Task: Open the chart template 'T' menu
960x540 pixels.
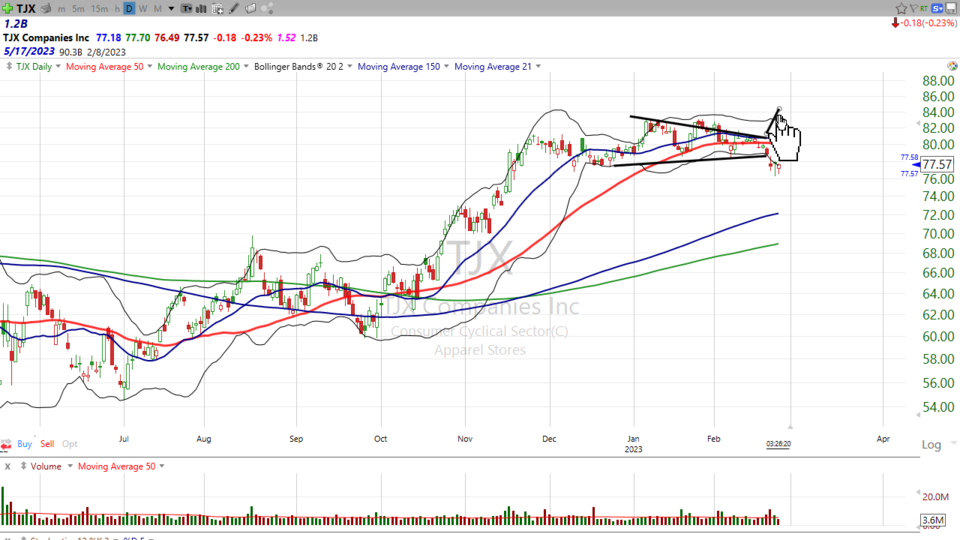Action: [186, 9]
